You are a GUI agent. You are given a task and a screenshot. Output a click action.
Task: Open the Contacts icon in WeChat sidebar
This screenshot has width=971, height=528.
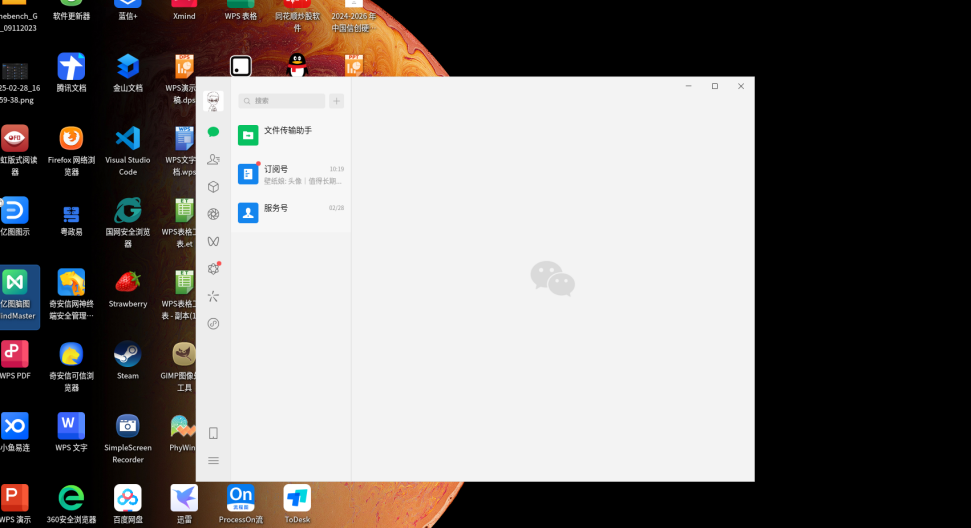213,159
